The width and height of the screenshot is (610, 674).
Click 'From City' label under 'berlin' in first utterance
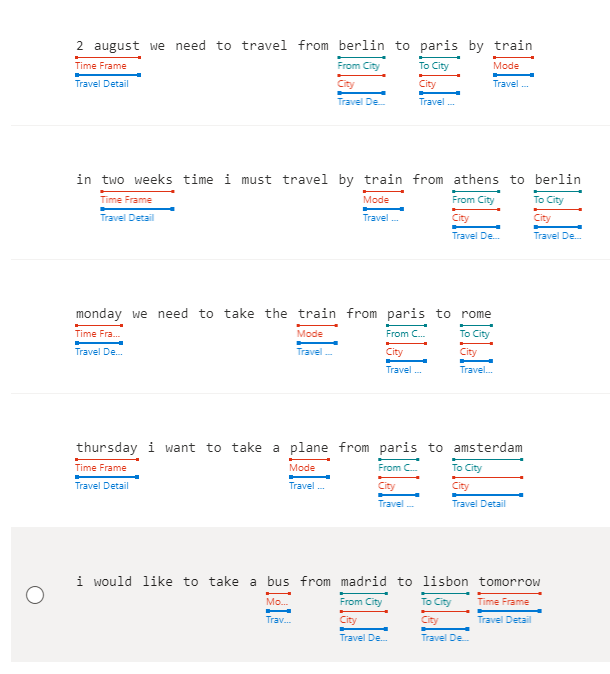coord(359,66)
